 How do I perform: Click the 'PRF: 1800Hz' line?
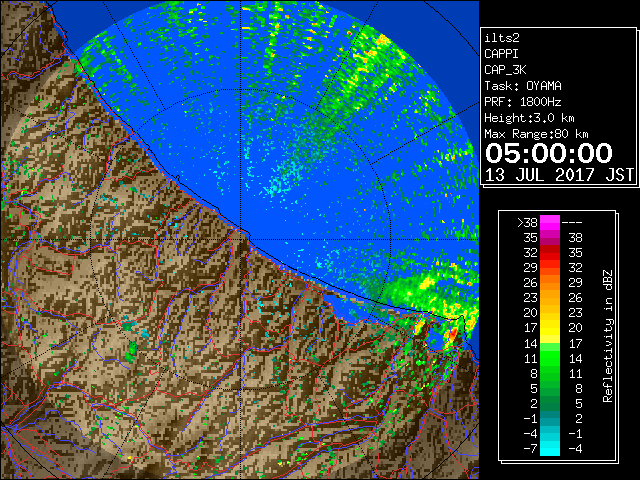pos(523,102)
